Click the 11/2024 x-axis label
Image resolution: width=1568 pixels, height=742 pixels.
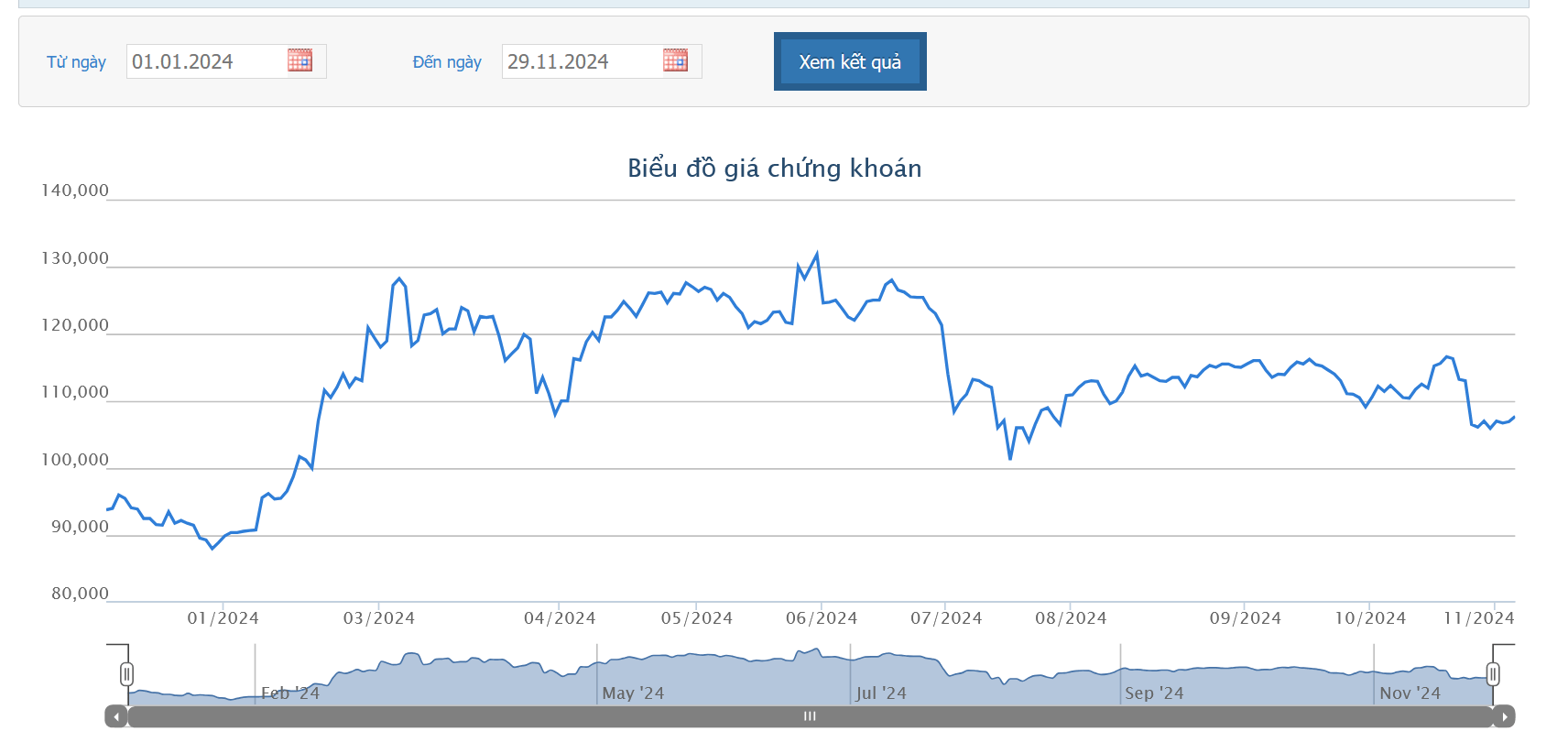click(1479, 618)
